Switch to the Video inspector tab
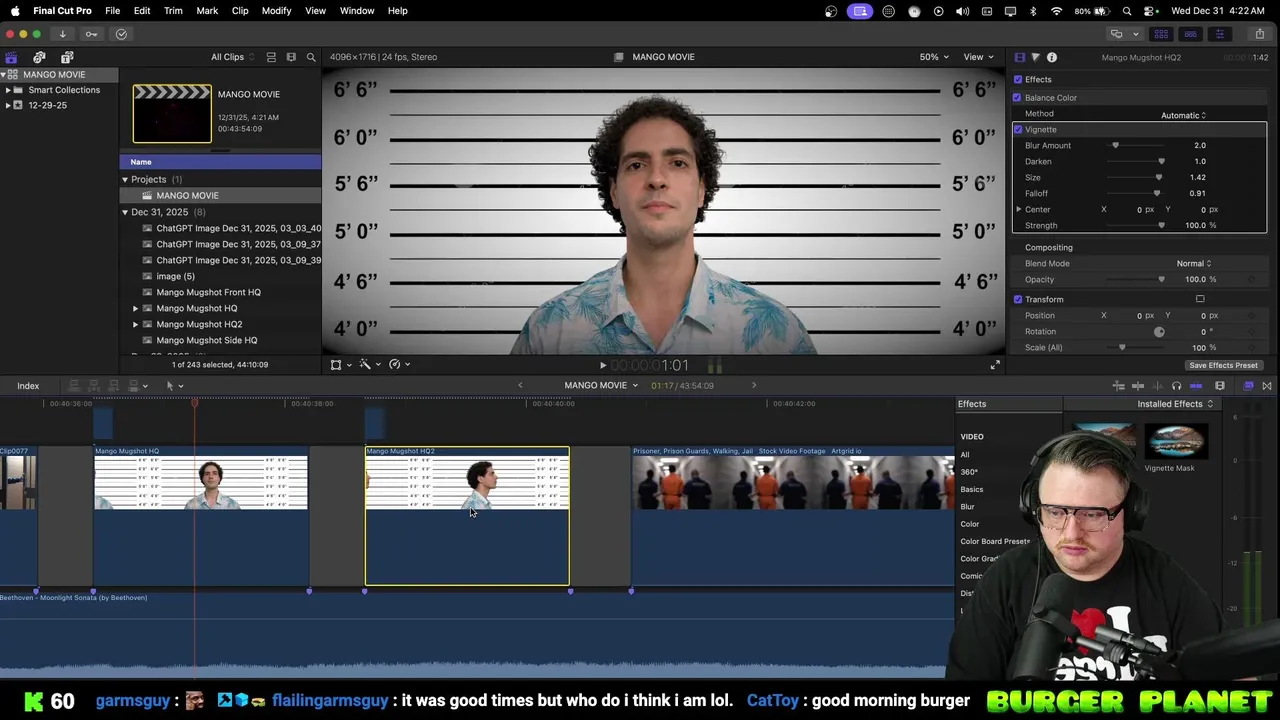Screen dimensions: 1280x720 (x=1019, y=57)
